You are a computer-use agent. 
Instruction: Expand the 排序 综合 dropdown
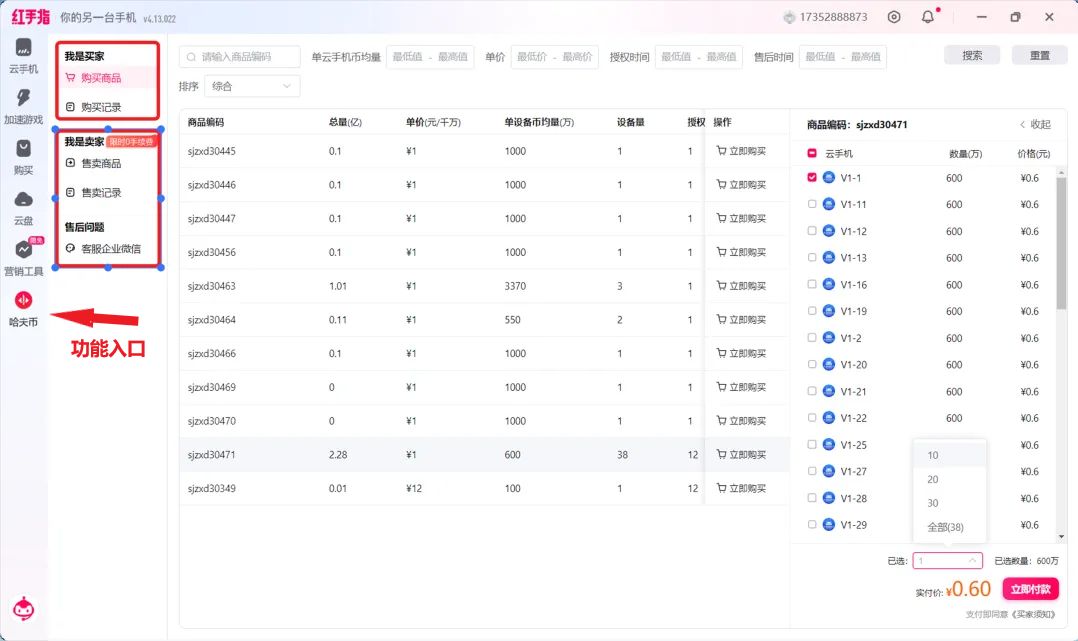coord(252,86)
